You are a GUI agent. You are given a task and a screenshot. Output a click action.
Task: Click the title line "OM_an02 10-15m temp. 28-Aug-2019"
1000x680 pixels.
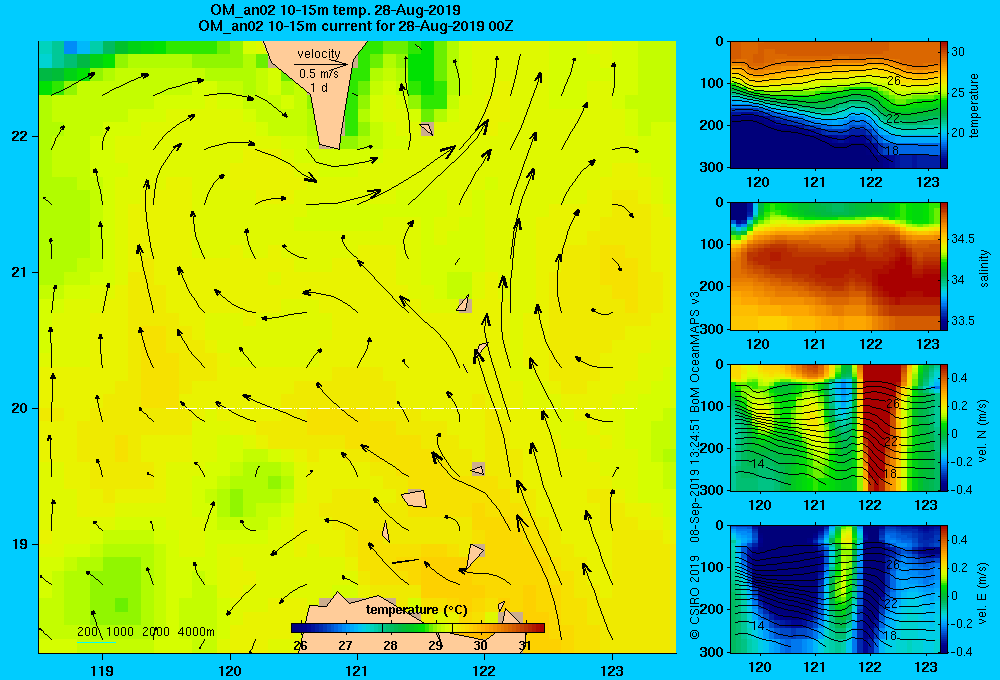coord(335,10)
